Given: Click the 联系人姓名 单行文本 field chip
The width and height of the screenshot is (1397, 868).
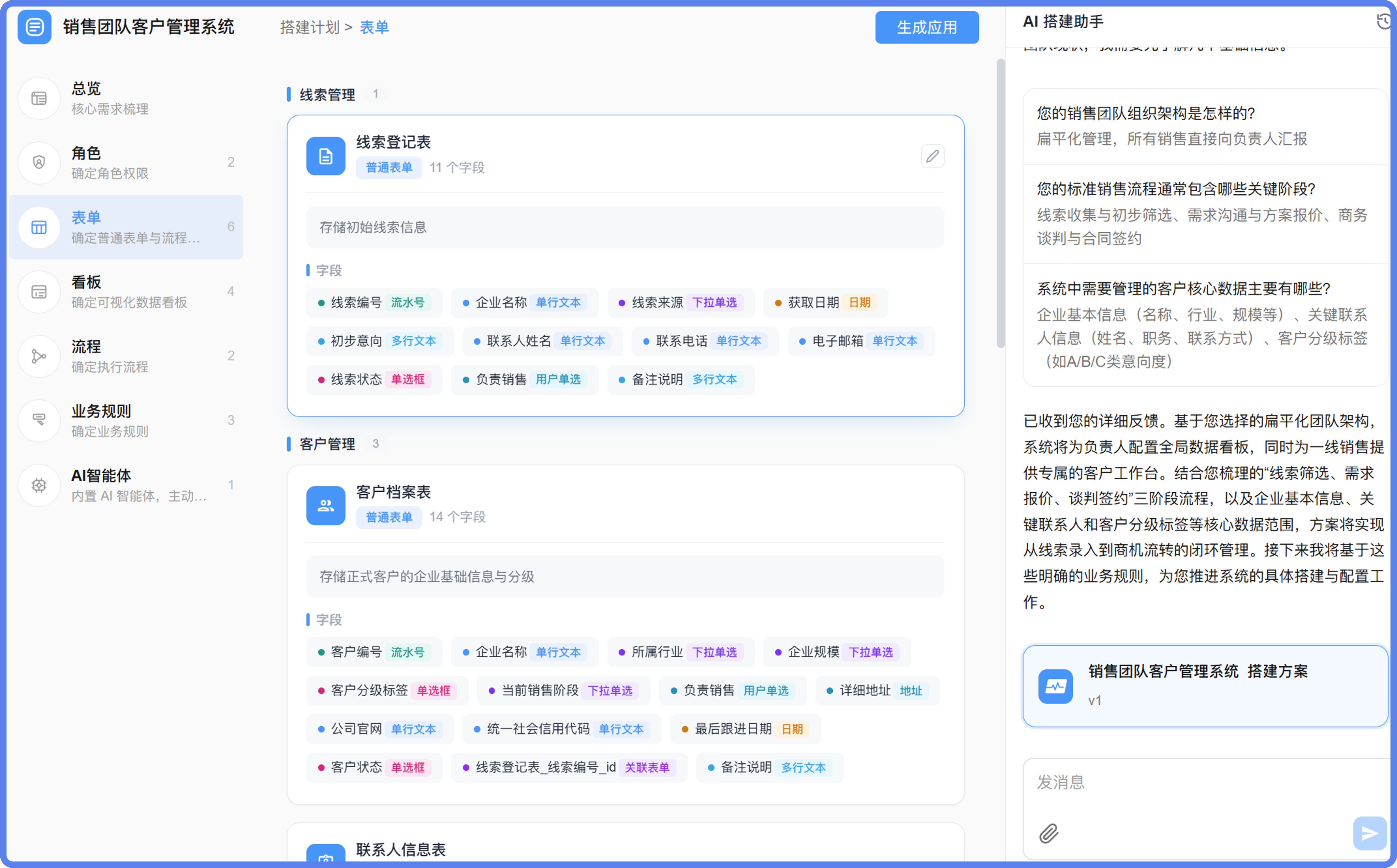Looking at the screenshot, I should tap(543, 341).
